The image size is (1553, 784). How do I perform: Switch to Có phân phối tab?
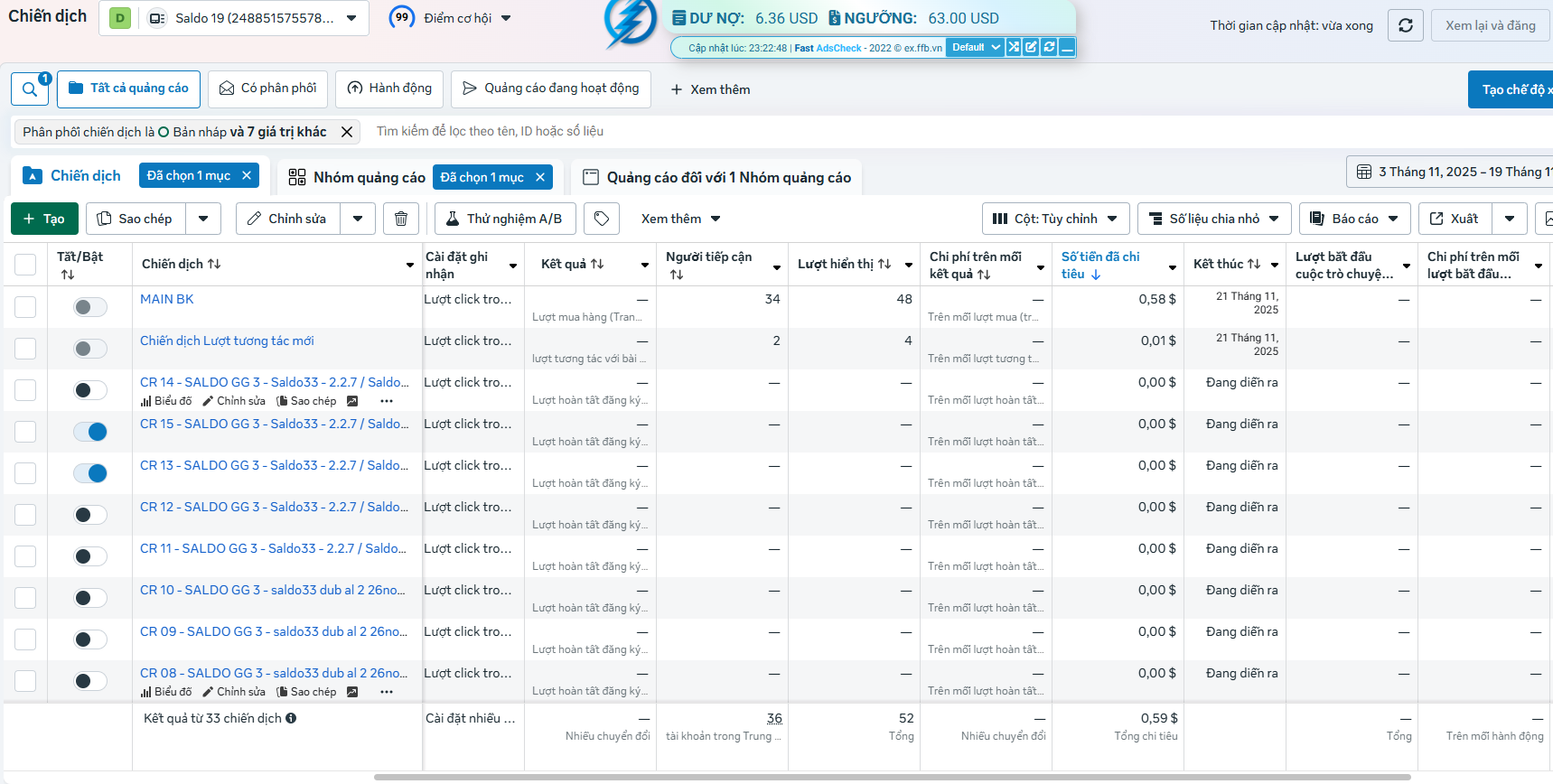click(x=268, y=89)
